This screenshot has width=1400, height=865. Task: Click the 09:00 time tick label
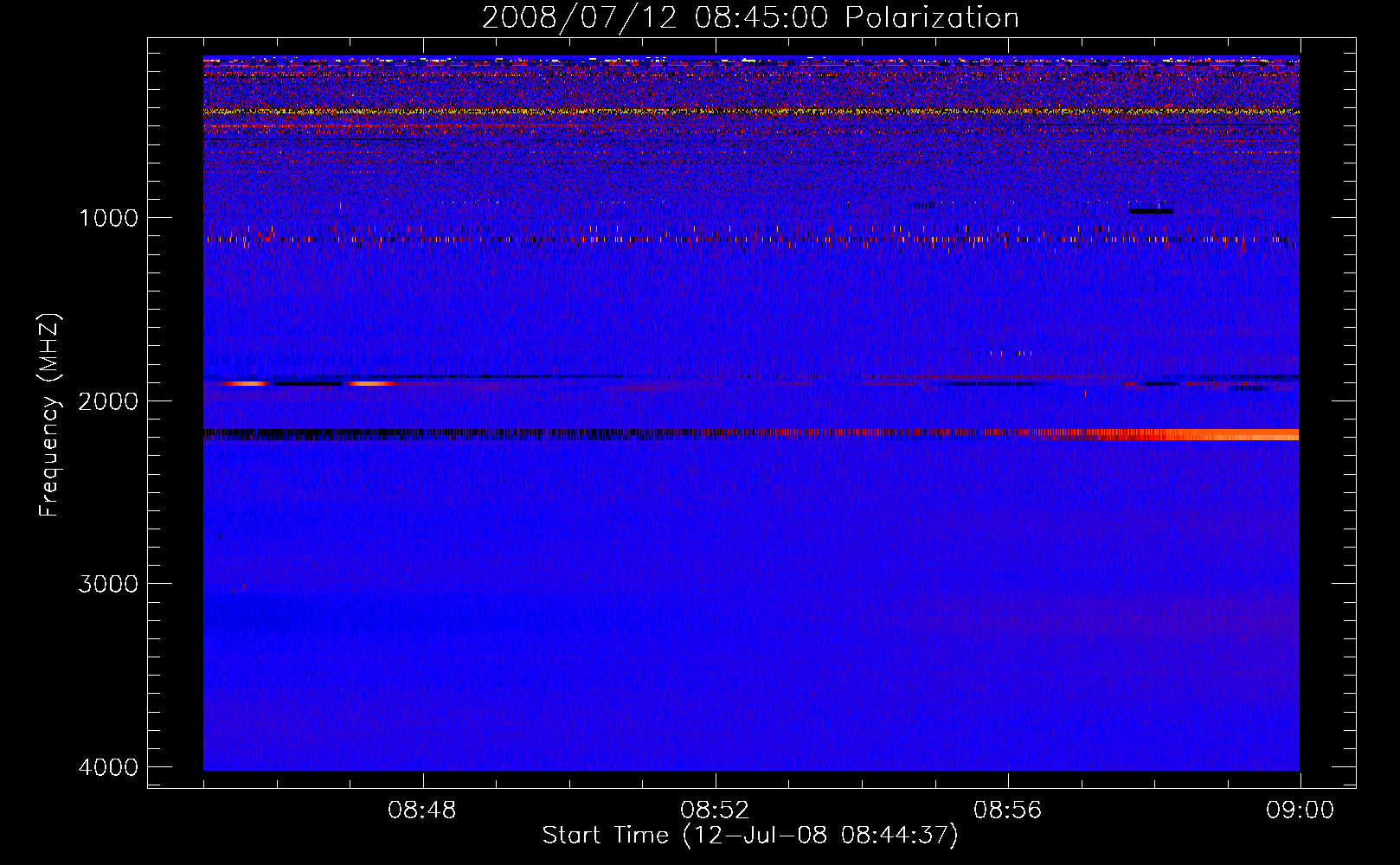(1300, 811)
